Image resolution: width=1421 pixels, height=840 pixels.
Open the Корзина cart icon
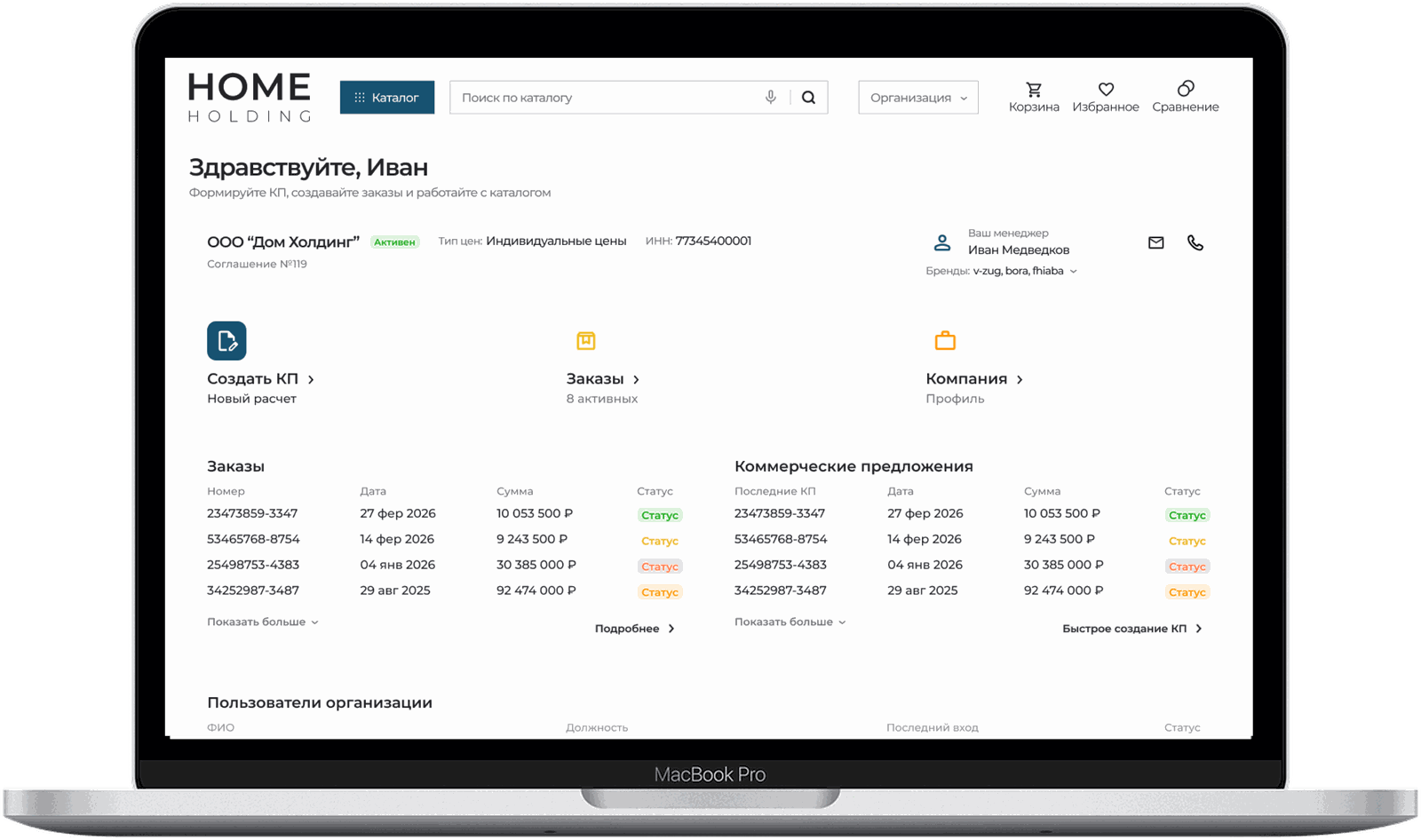click(x=1034, y=90)
